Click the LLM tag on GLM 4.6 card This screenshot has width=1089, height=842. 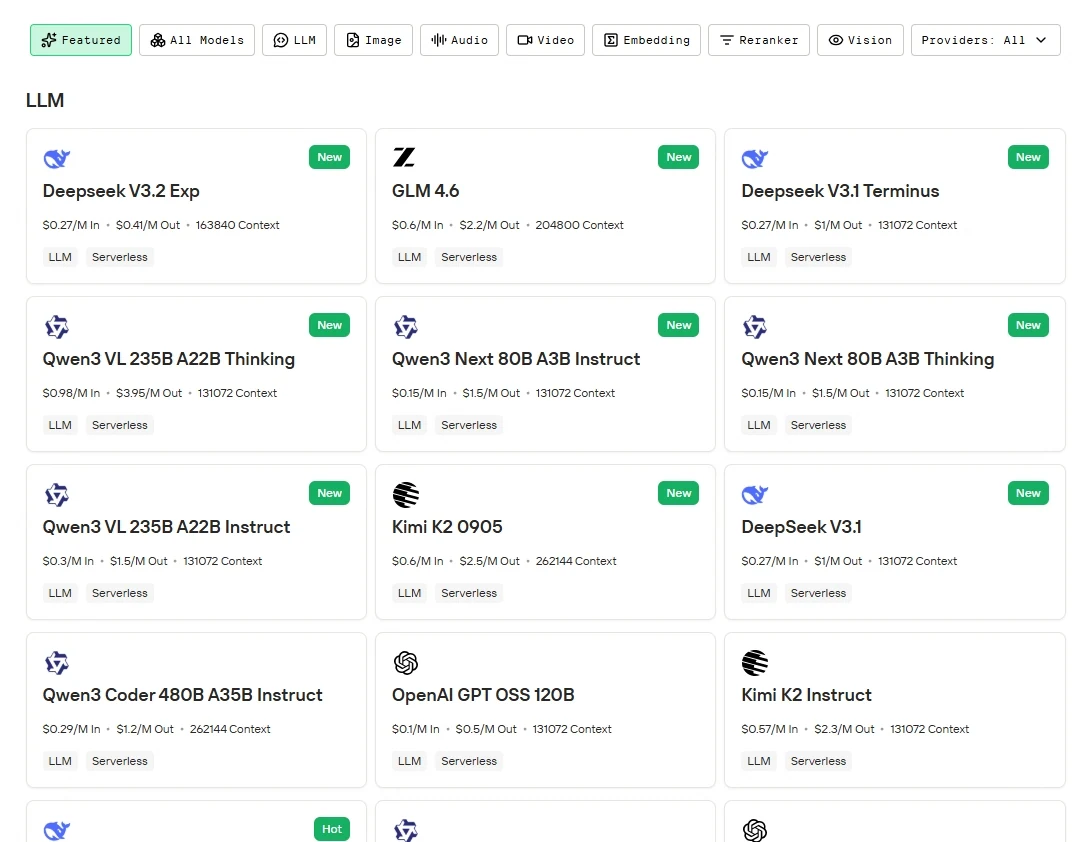point(409,257)
